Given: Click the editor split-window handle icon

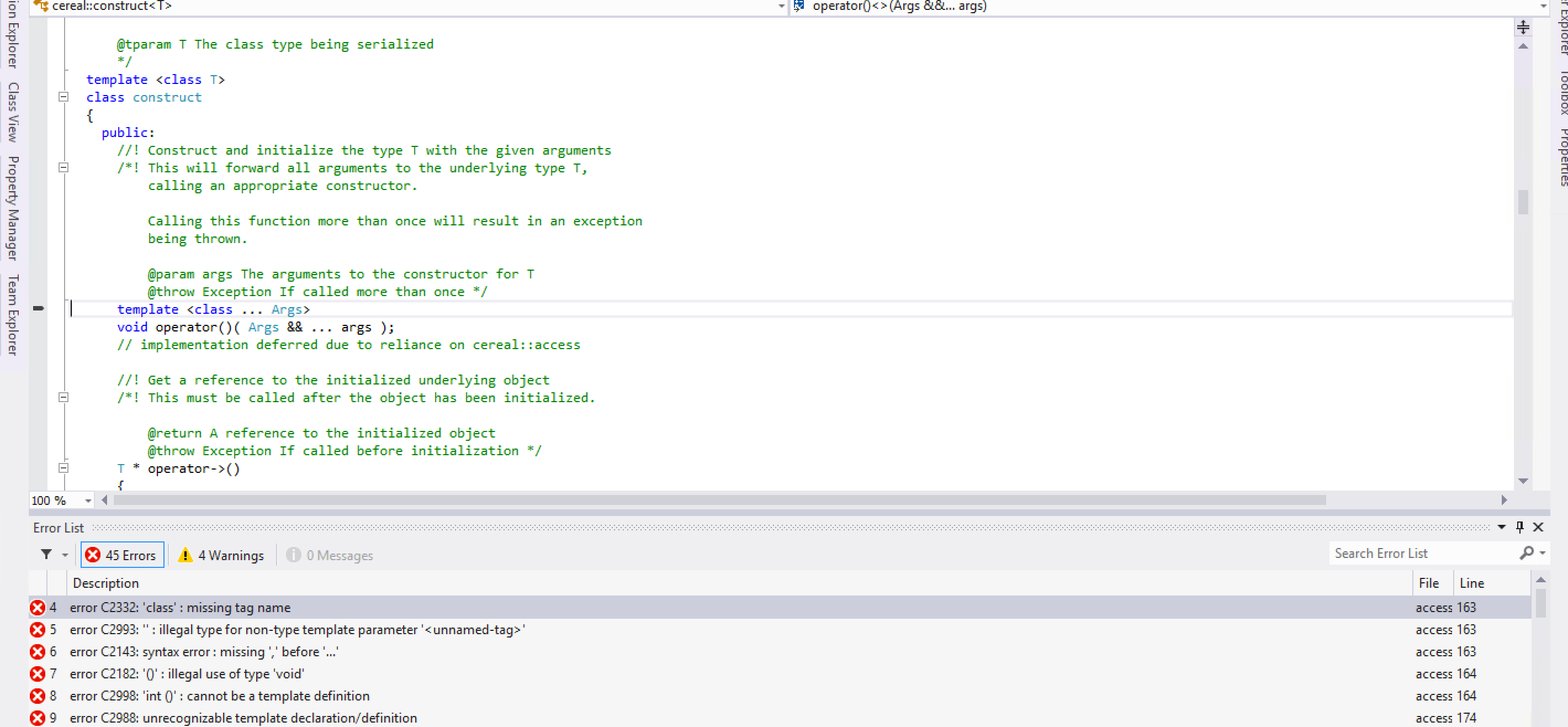Looking at the screenshot, I should (x=1523, y=27).
